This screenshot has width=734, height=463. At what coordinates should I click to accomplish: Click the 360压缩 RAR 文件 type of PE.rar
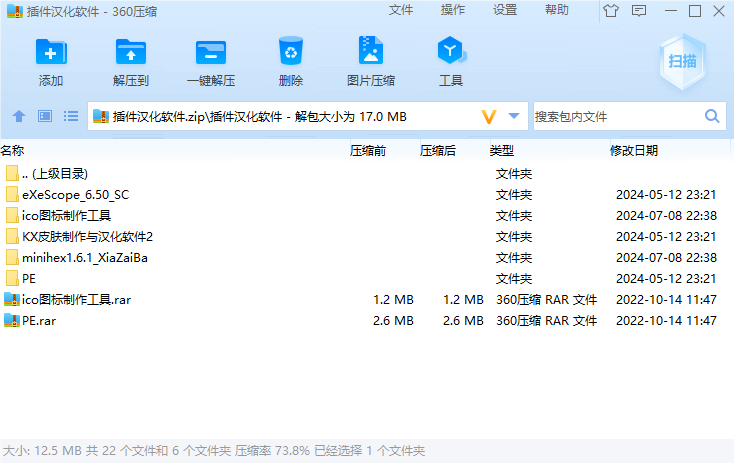pyautogui.click(x=546, y=321)
